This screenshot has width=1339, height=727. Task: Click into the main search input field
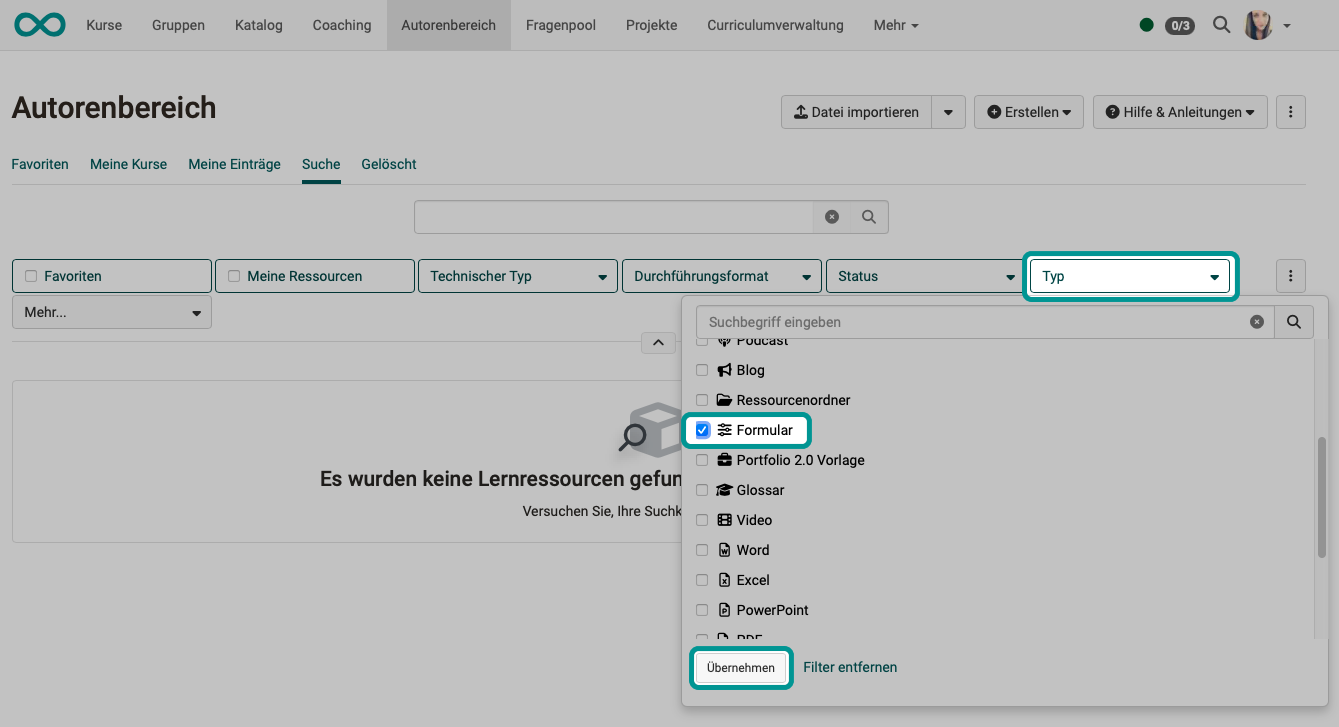620,216
